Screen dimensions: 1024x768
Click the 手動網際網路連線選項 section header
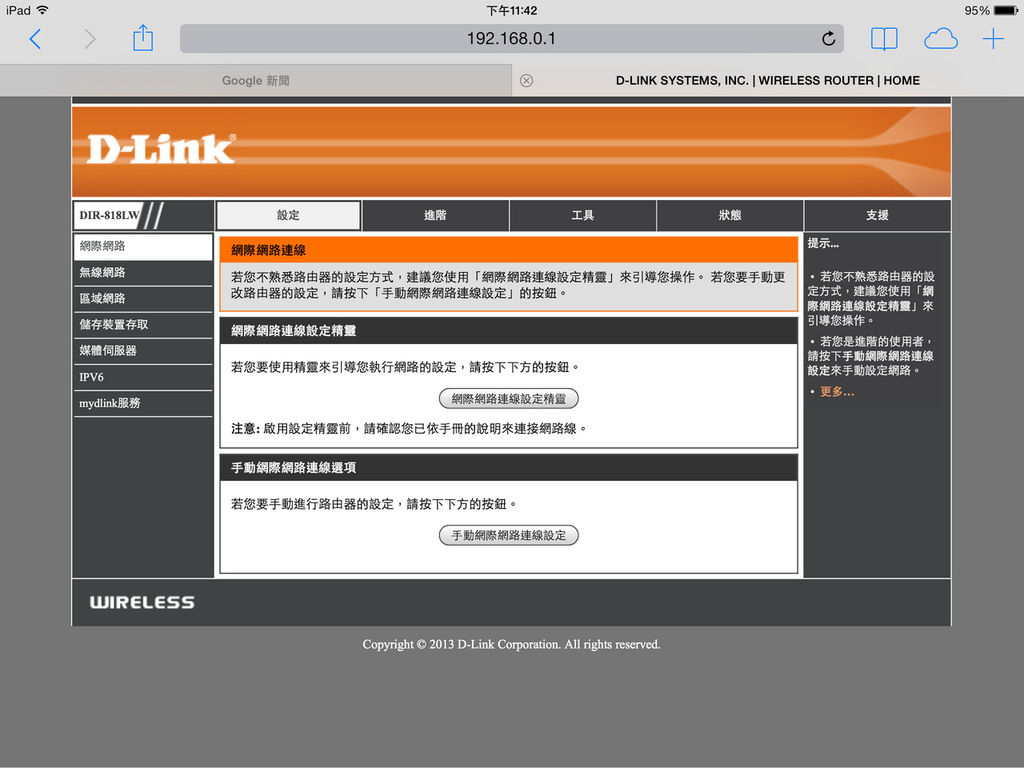[509, 468]
